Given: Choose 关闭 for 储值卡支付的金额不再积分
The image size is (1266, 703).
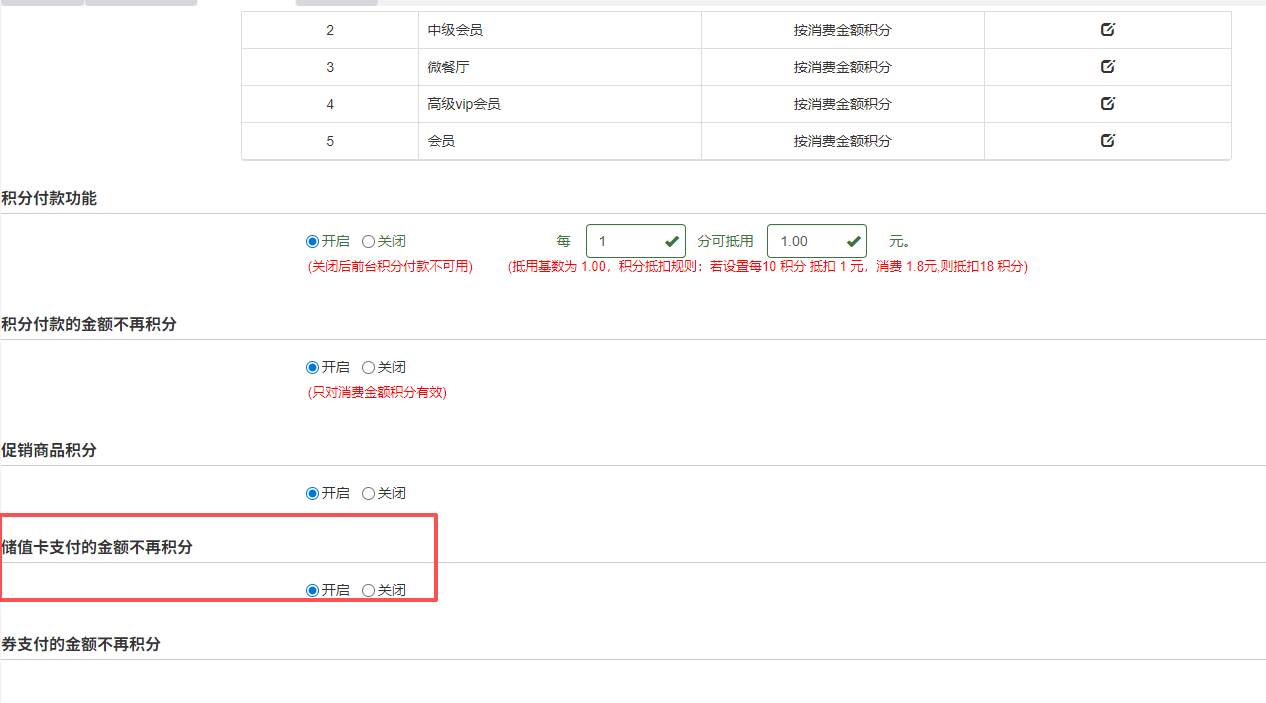Looking at the screenshot, I should tap(369, 591).
